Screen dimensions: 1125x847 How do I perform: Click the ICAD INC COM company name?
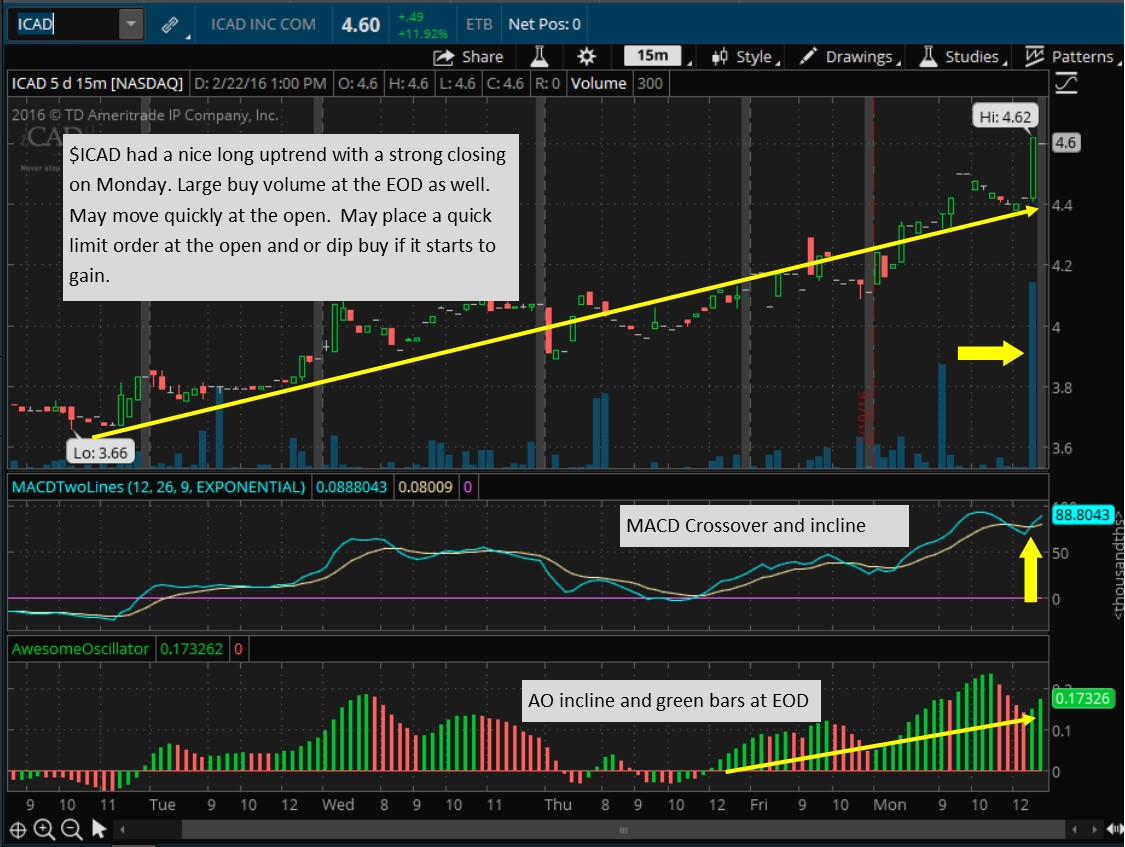click(x=263, y=24)
